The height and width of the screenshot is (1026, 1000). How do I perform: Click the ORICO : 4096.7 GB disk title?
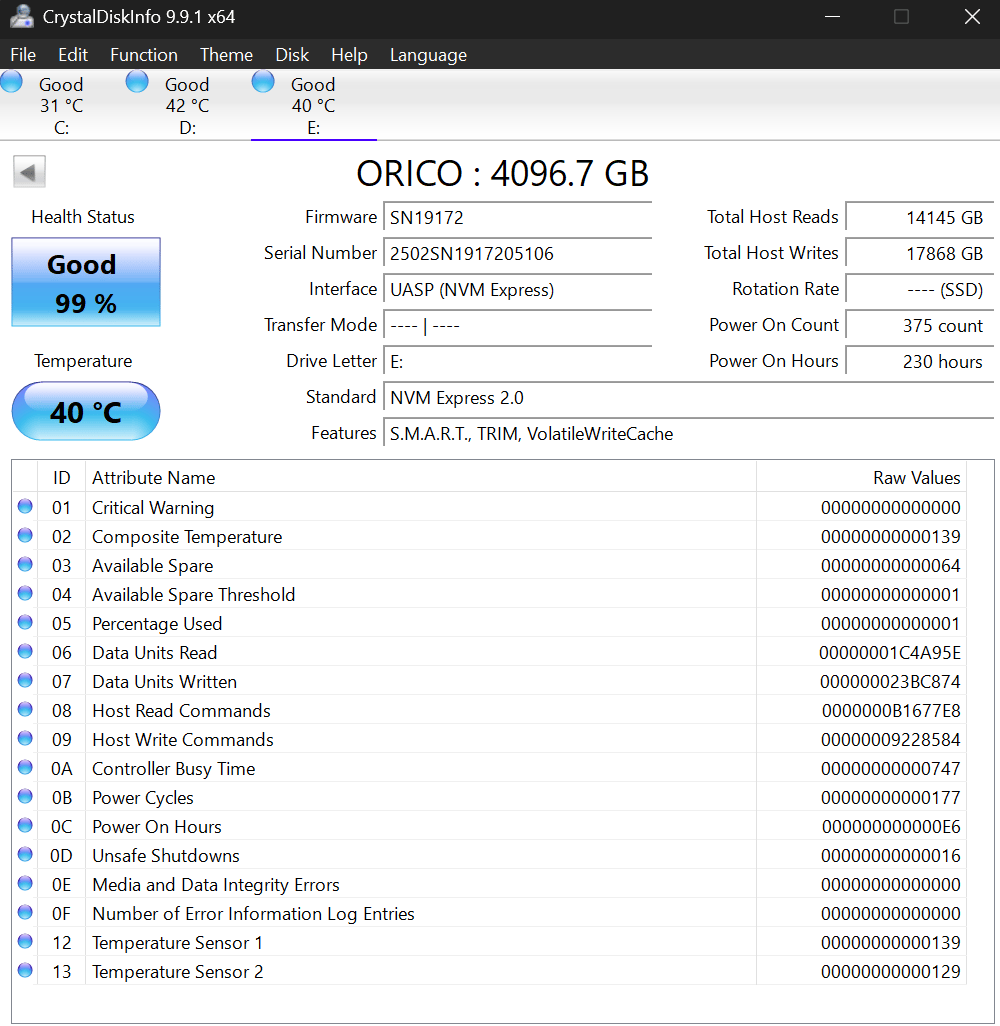point(502,174)
